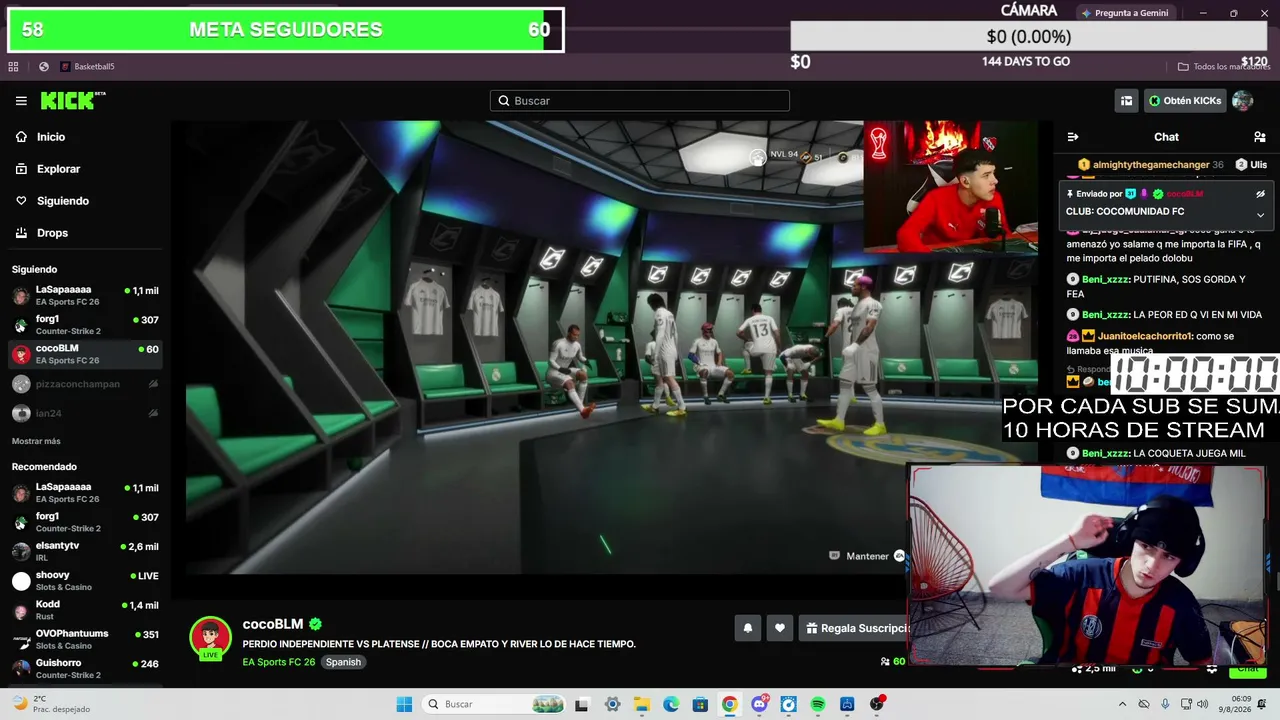The image size is (1280, 720).
Task: Toggle stream notifications bell
Action: [747, 628]
